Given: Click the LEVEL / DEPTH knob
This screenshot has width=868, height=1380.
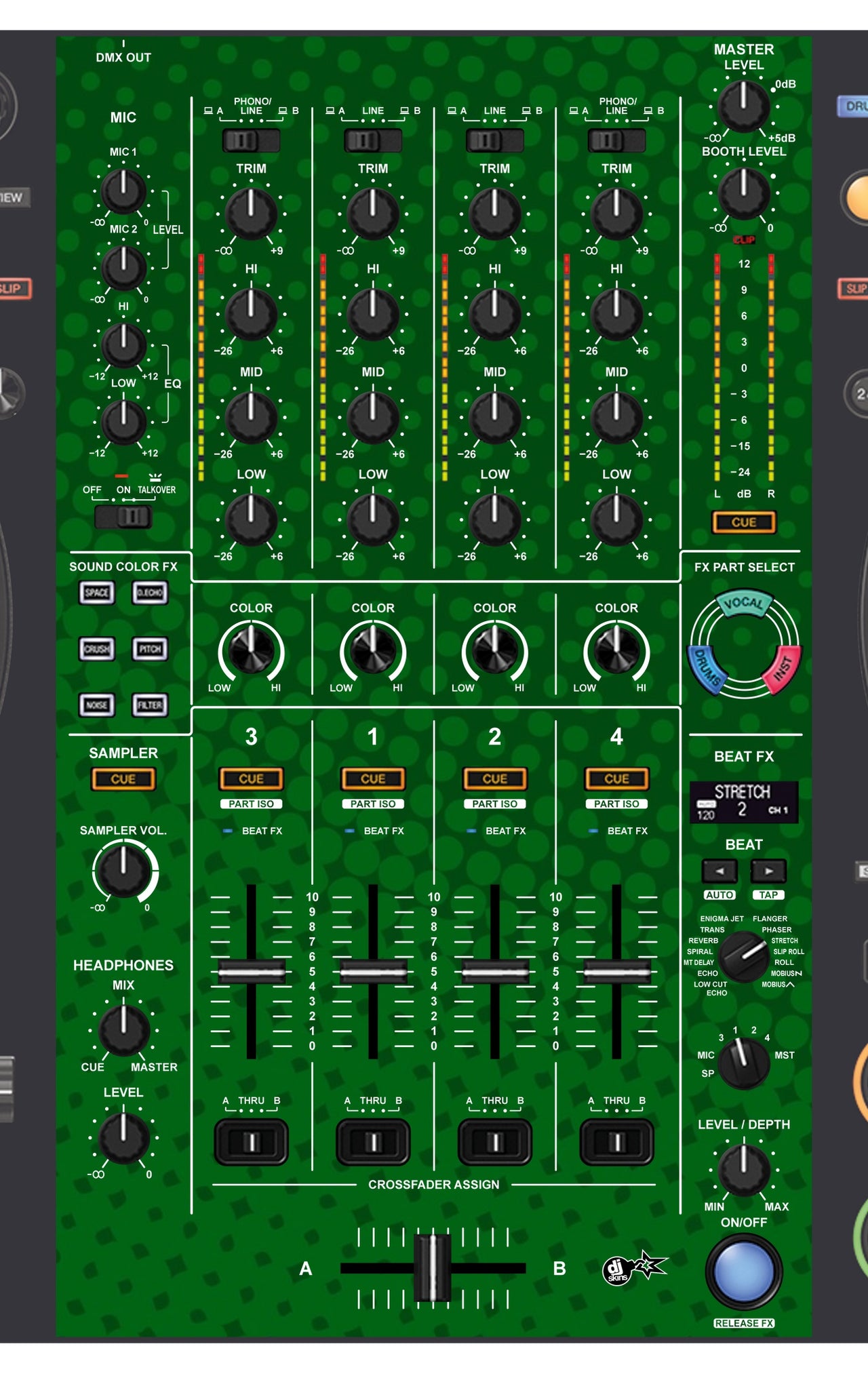Looking at the screenshot, I should click(x=744, y=1170).
